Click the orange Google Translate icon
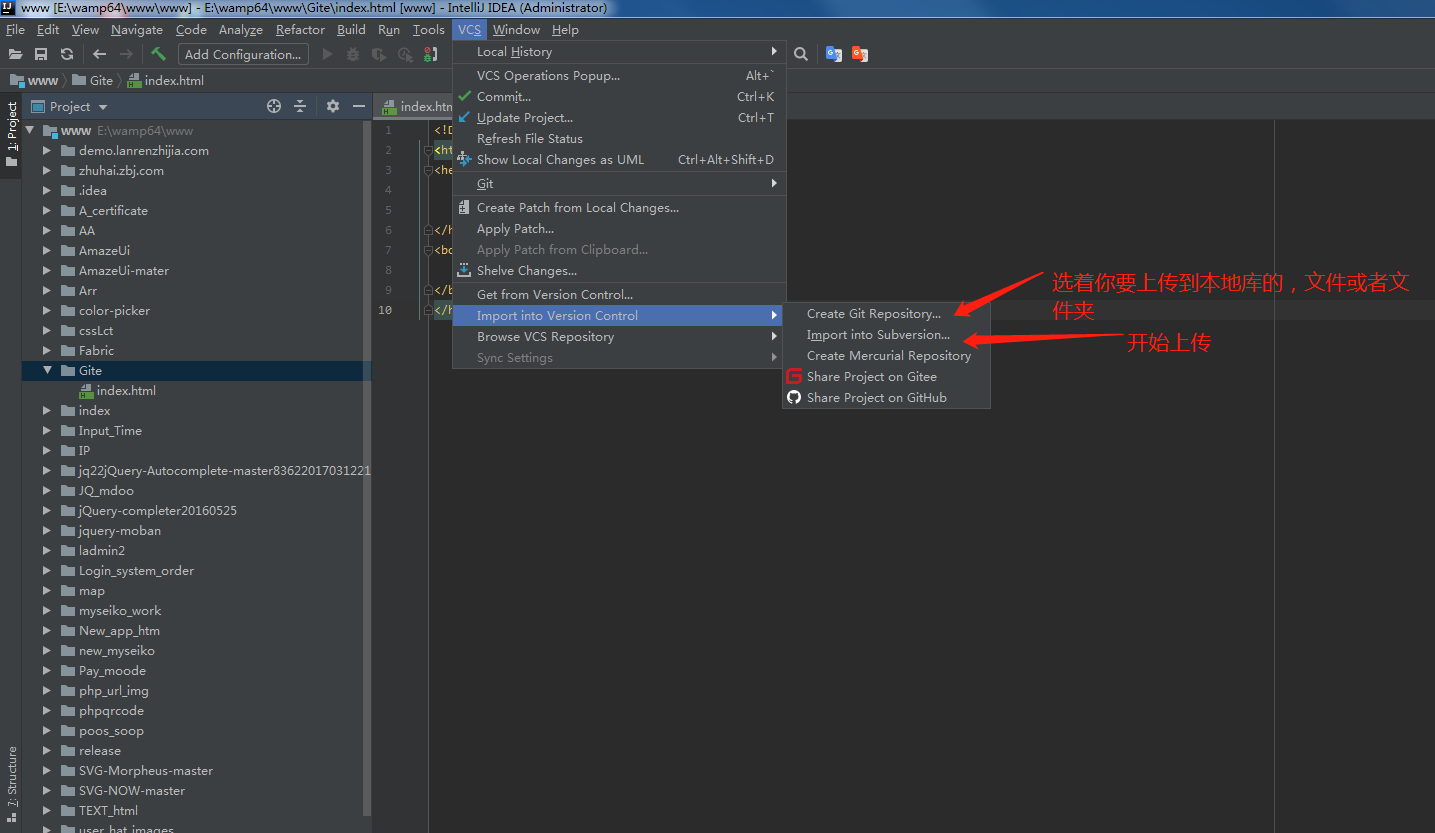 859,54
